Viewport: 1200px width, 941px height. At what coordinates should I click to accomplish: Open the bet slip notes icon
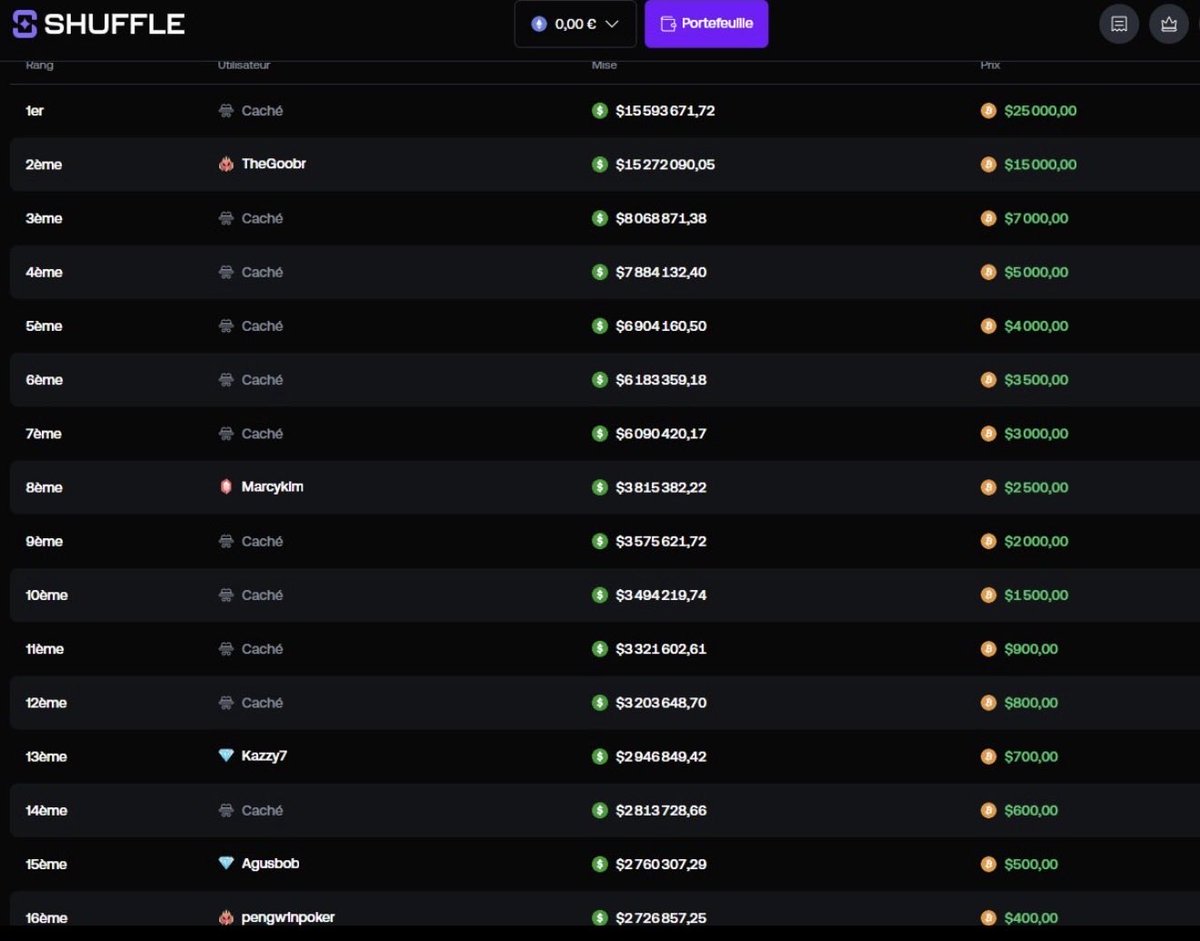pyautogui.click(x=1119, y=24)
